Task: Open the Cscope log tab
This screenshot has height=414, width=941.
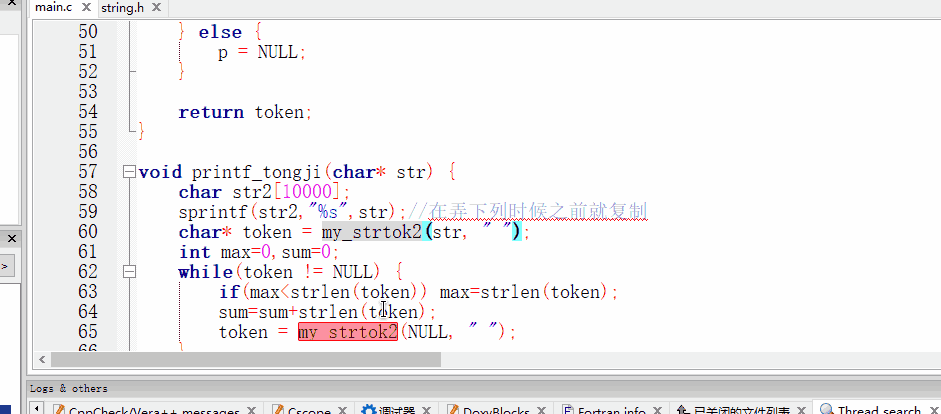Action: click(310, 410)
